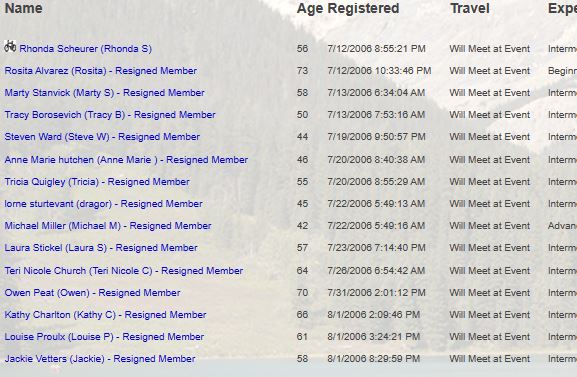Image resolution: width=577 pixels, height=377 pixels.
Task: Open Laura Stickel (Laura S) link
Action: point(101,248)
